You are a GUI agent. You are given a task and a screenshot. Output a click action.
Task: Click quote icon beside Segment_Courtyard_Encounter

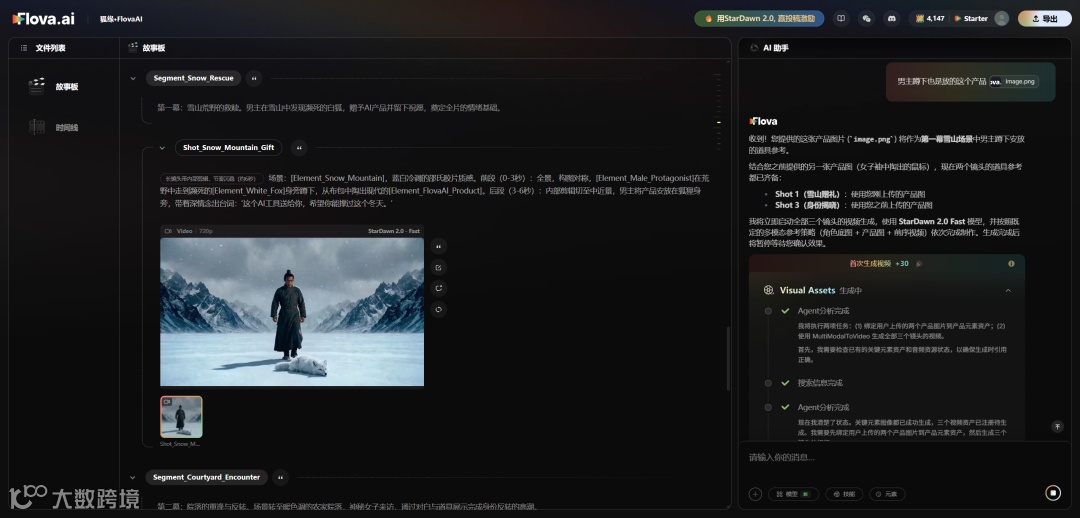click(280, 477)
